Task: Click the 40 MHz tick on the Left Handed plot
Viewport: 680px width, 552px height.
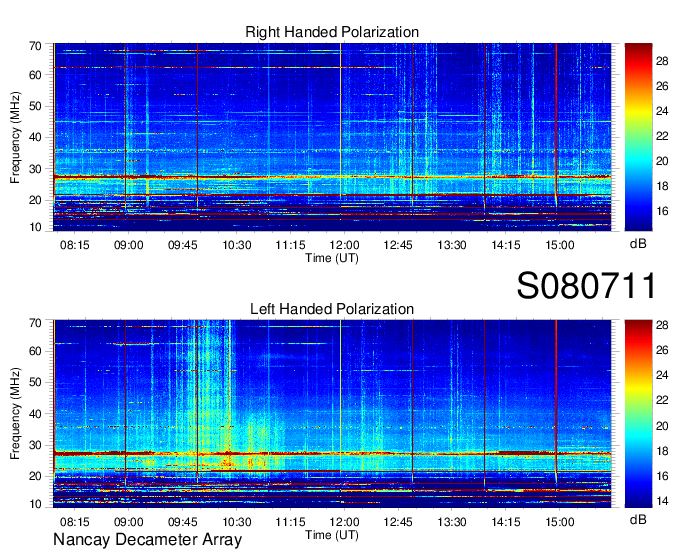Action: point(35,414)
